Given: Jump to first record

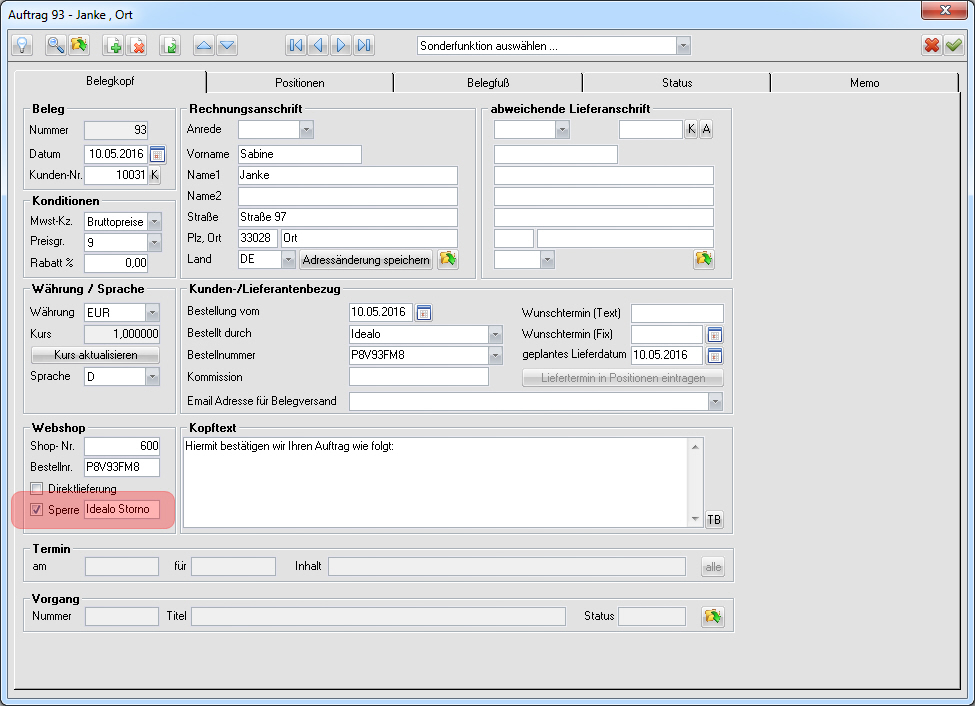Looking at the screenshot, I should click(x=296, y=45).
